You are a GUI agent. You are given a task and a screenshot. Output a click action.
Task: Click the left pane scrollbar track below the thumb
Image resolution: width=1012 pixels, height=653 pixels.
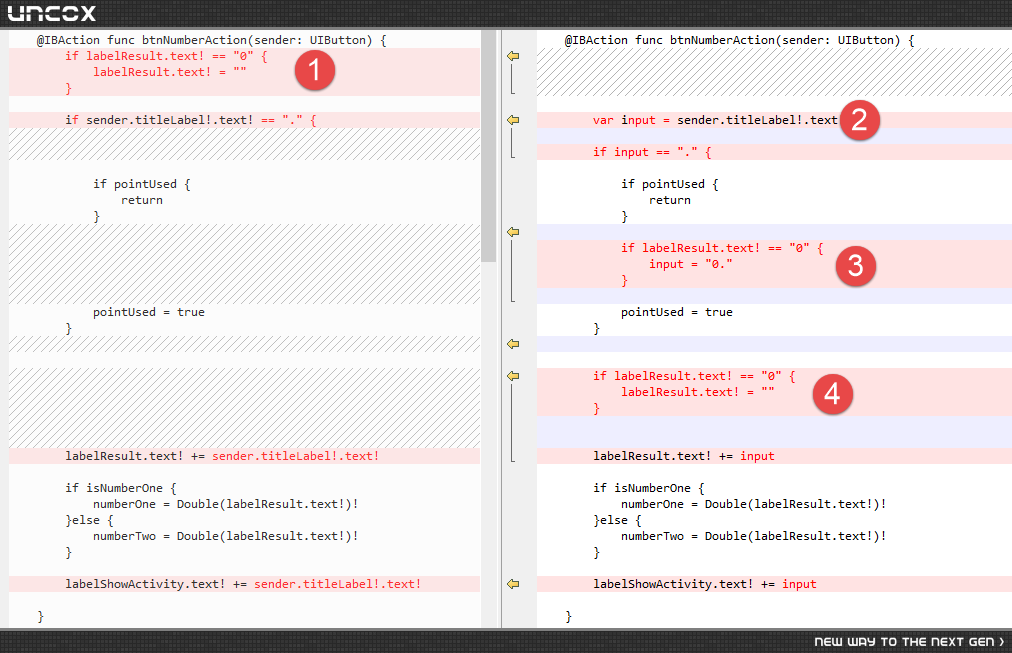[x=489, y=444]
